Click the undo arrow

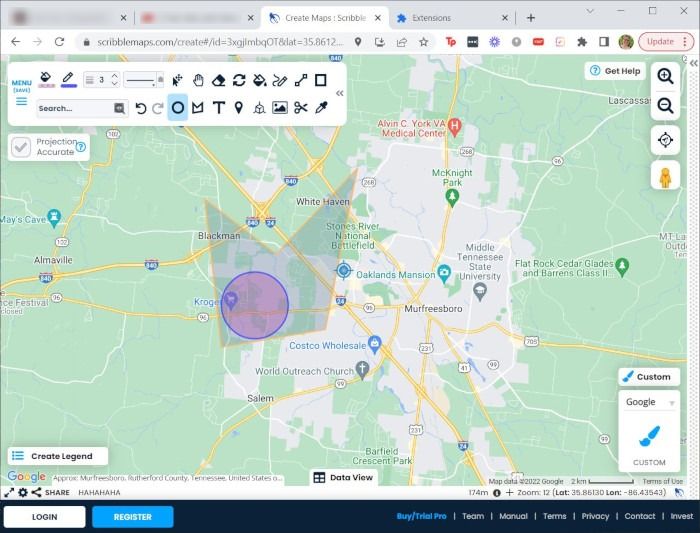pyautogui.click(x=141, y=108)
